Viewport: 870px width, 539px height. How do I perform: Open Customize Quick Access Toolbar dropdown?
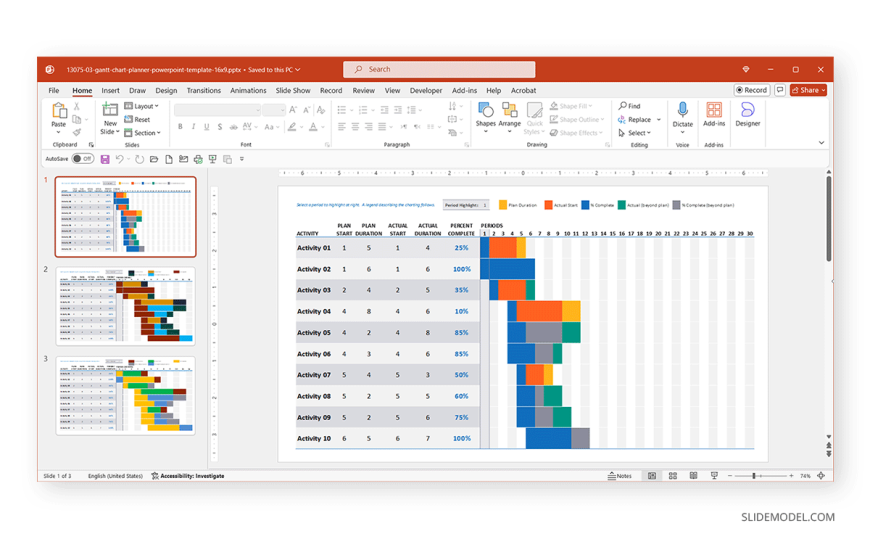click(x=242, y=159)
